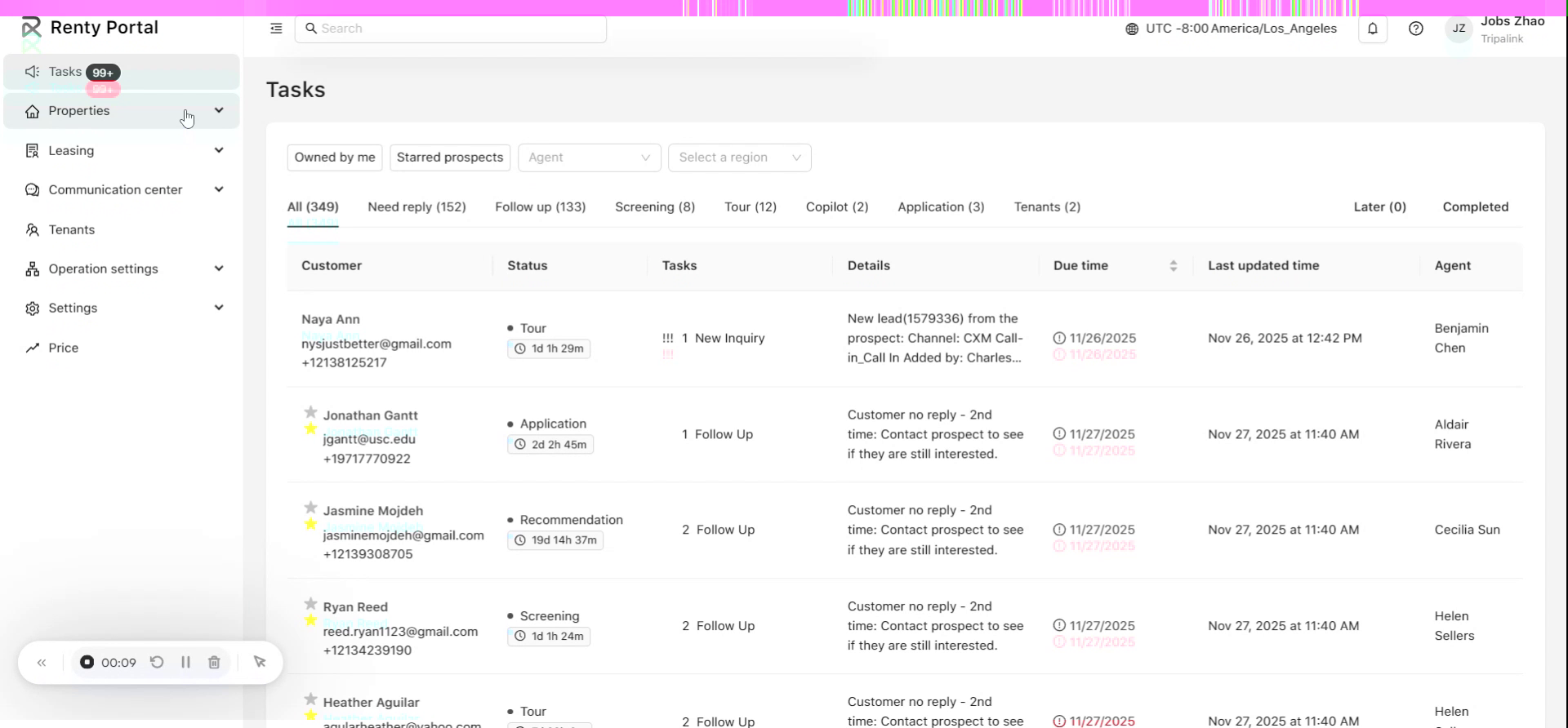Click the Price trend icon
The image size is (1568, 728).
tap(32, 348)
